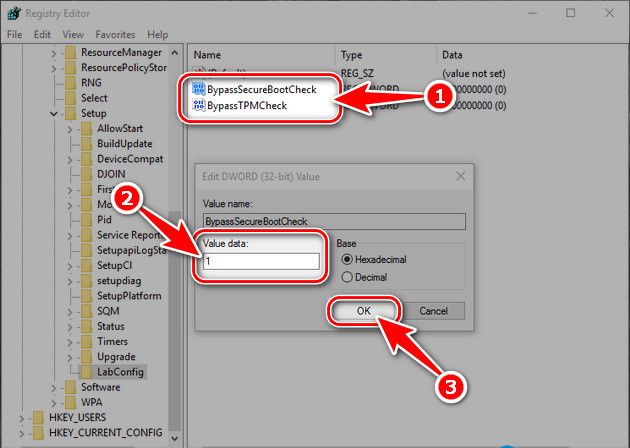Click tree scrollbar down arrow
Image resolution: width=630 pixels, height=448 pixels.
coord(175,438)
